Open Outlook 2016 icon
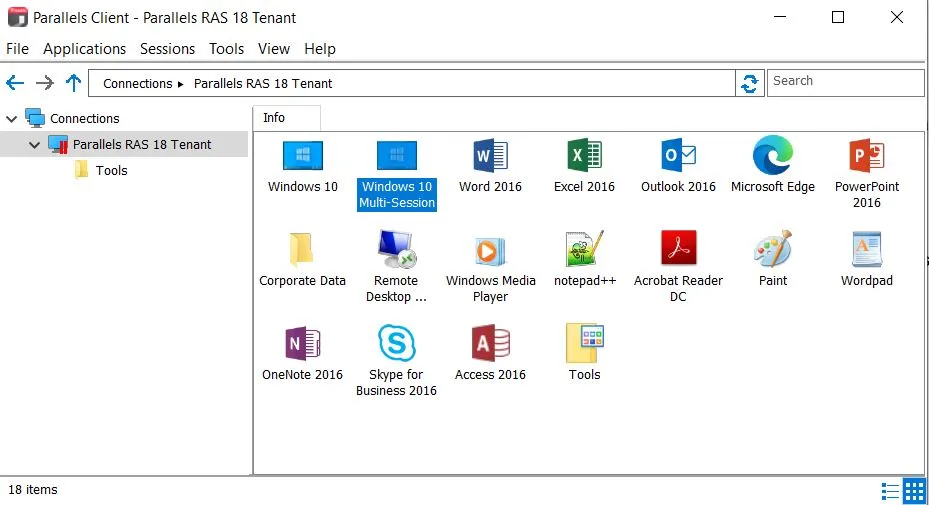This screenshot has height=505, width=929. pyautogui.click(x=678, y=157)
